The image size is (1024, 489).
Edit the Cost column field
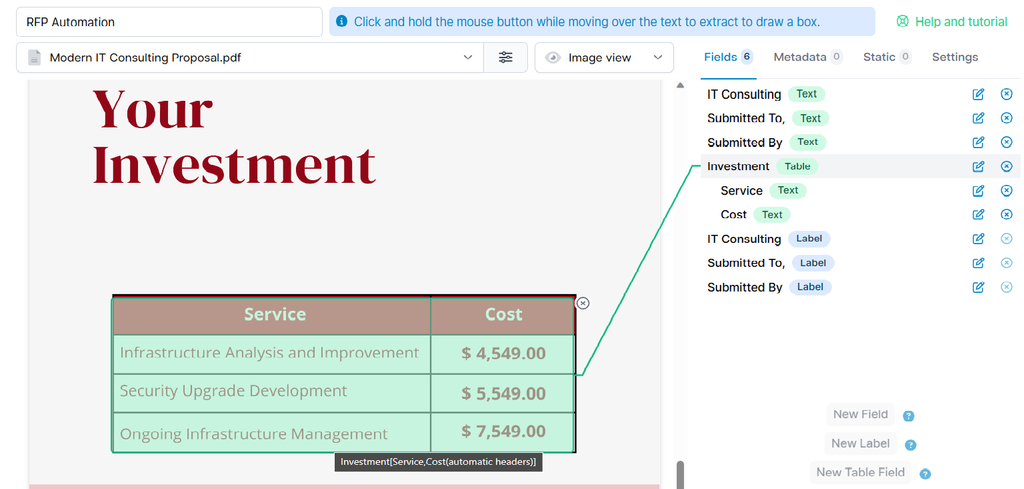pyautogui.click(x=978, y=214)
